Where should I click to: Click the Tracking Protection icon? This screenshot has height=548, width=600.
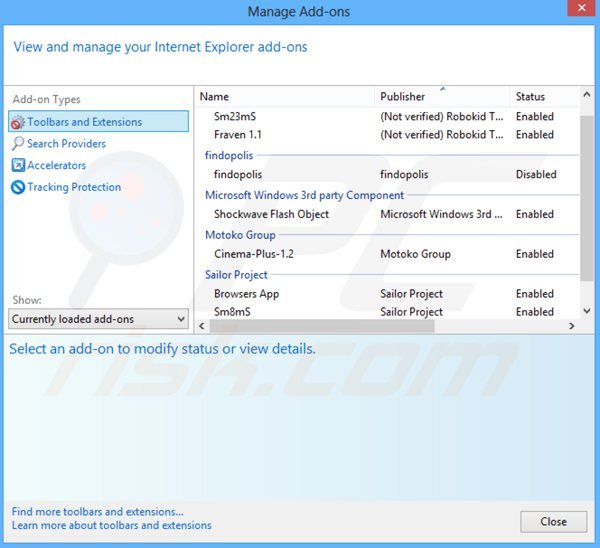[x=17, y=188]
